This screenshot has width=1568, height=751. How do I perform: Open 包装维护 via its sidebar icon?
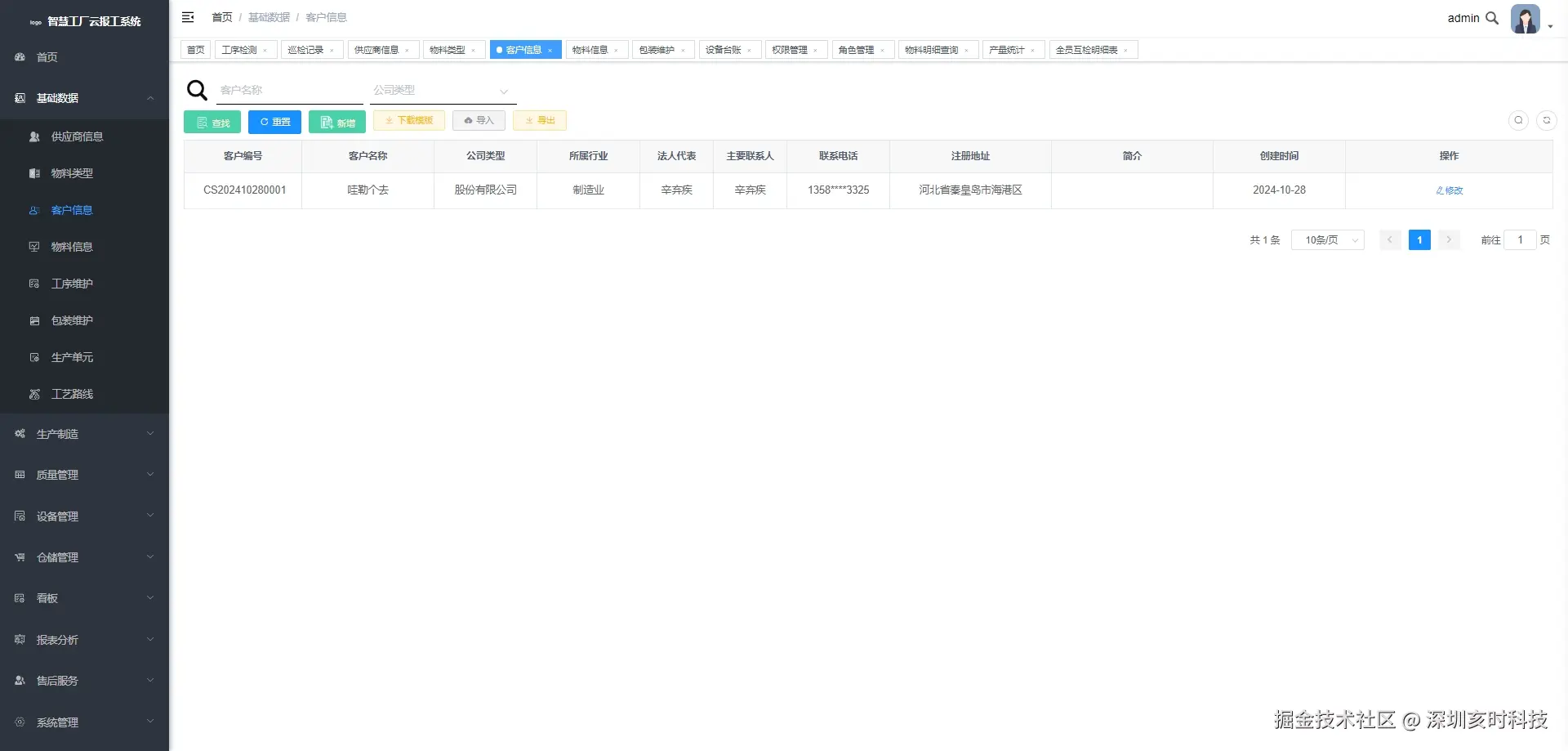34,320
